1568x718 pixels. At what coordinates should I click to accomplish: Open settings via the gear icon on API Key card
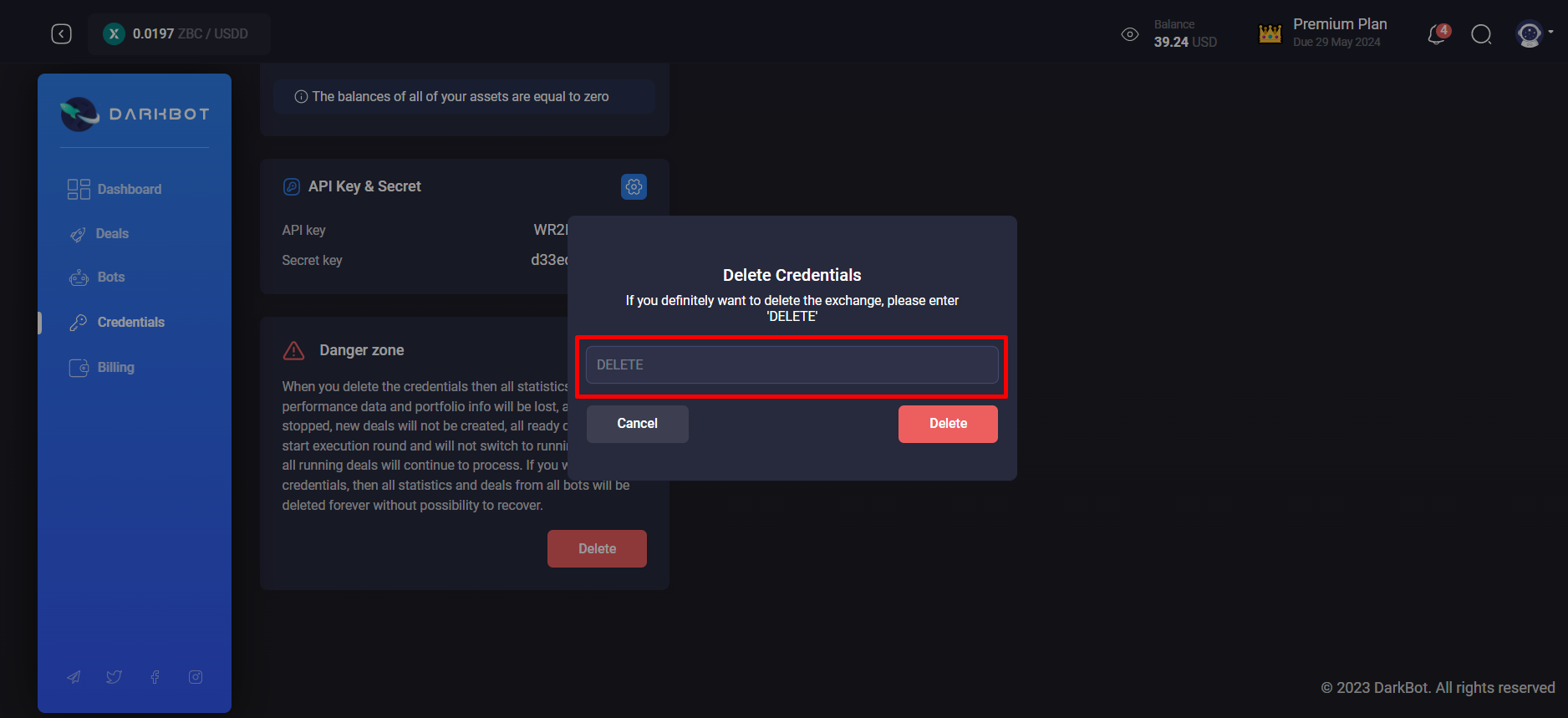(634, 186)
